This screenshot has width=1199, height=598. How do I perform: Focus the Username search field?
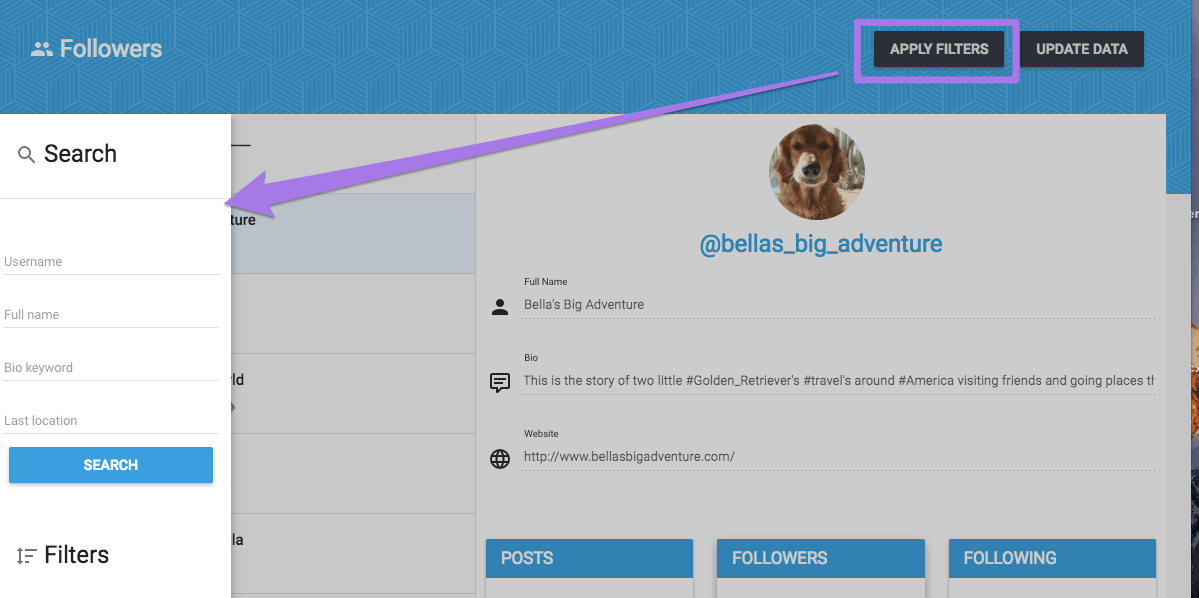111,262
